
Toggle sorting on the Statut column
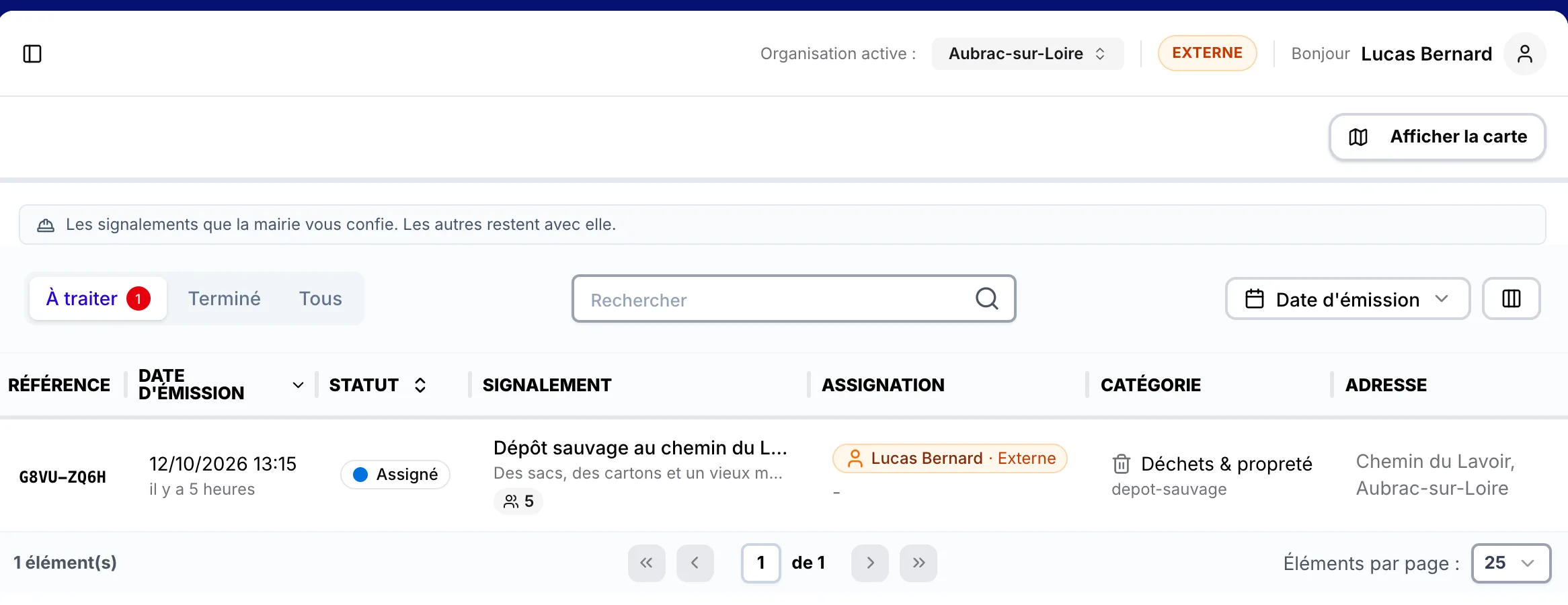coord(420,385)
